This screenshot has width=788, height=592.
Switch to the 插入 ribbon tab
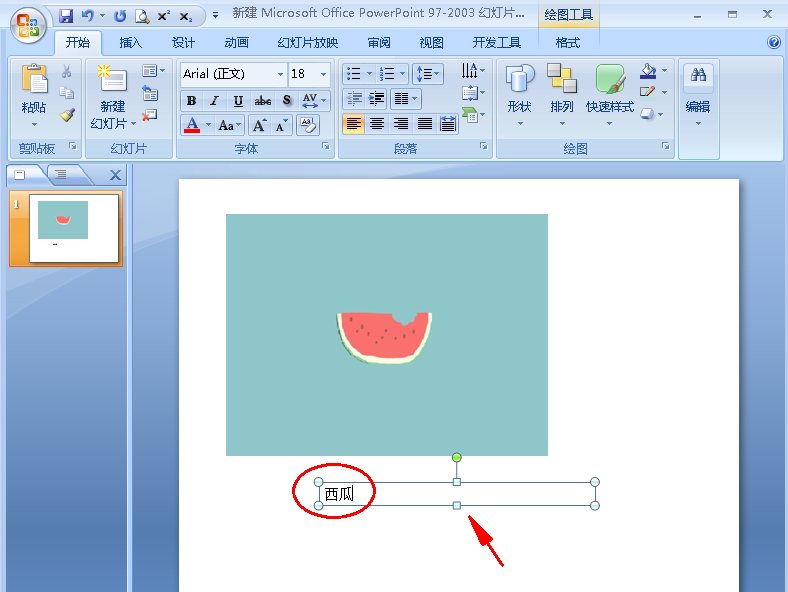131,43
